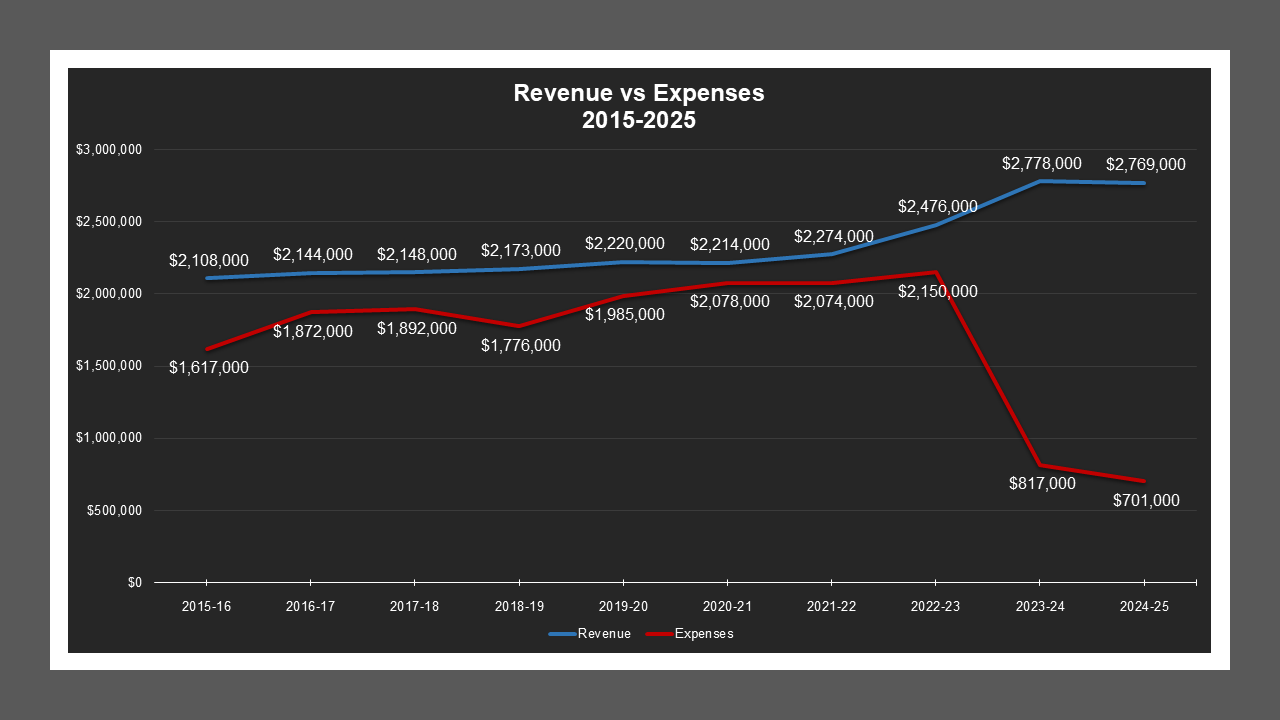This screenshot has height=720, width=1280.
Task: Click the $2,108,000 revenue data label
Action: click(x=208, y=260)
